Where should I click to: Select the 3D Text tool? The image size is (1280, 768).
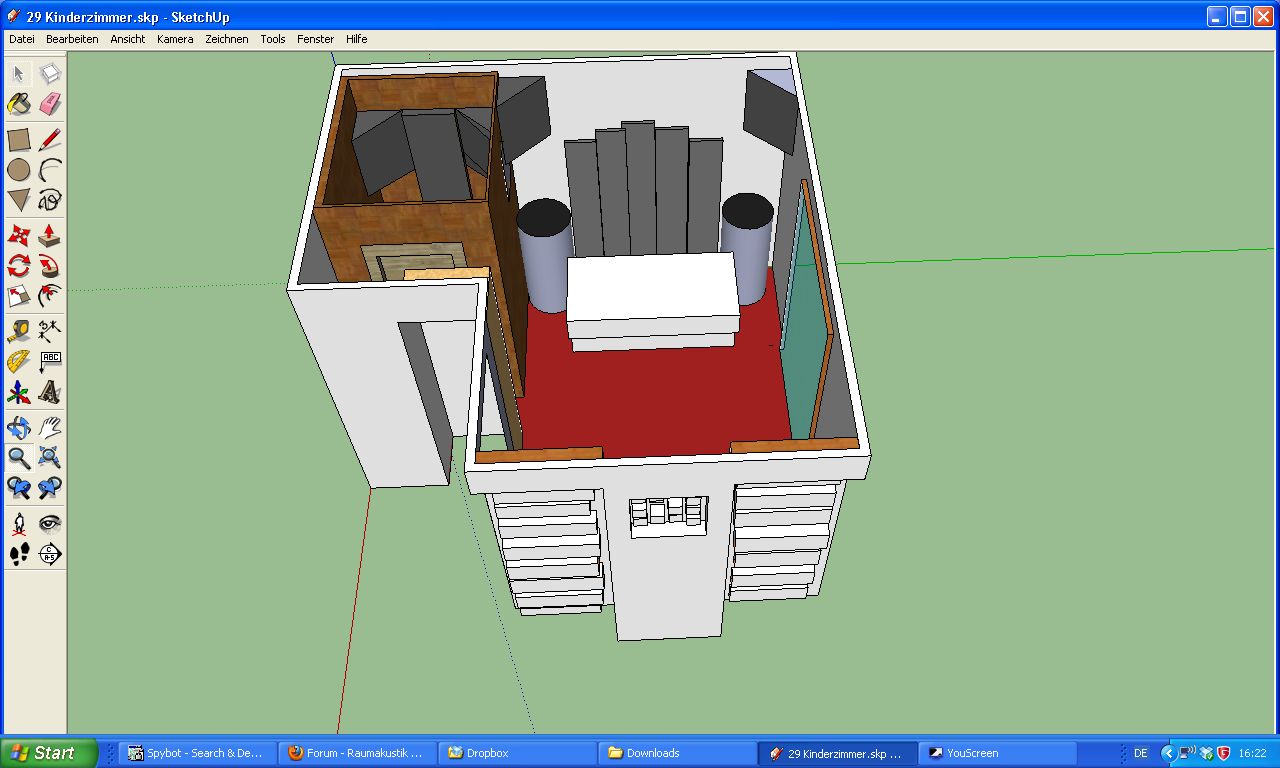50,392
